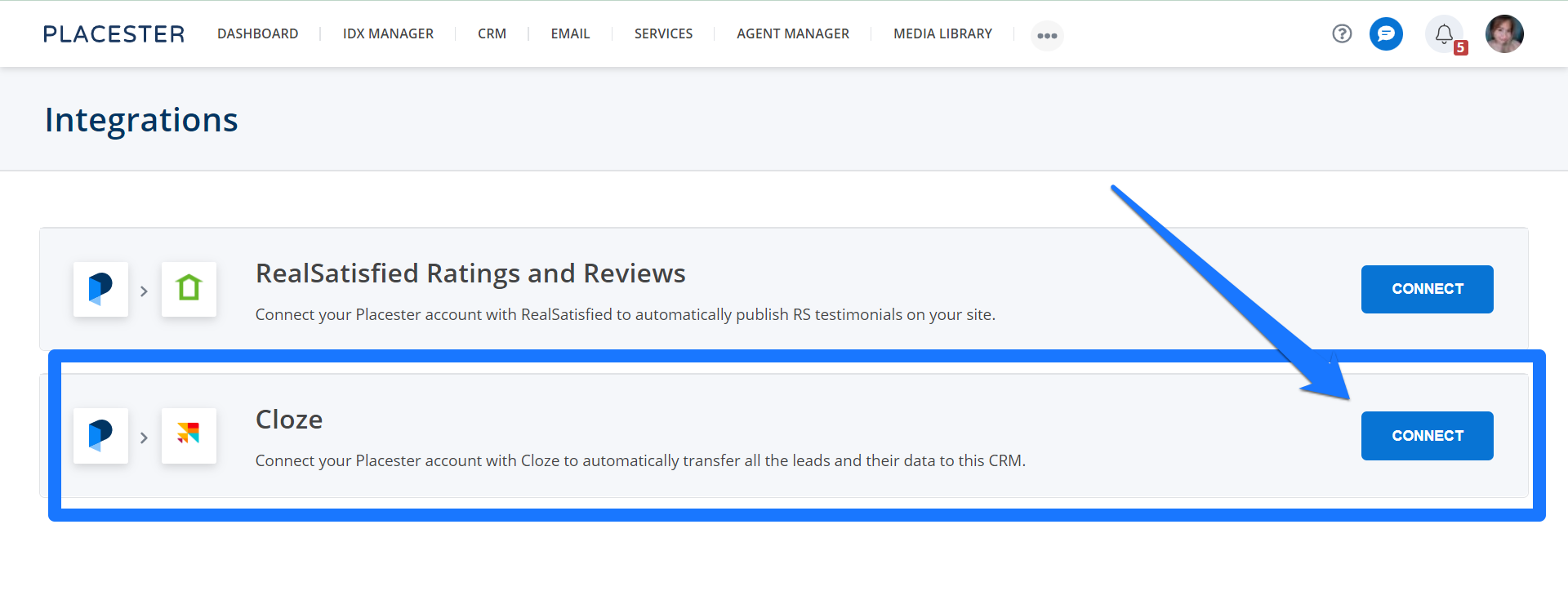
Task: Click the Placester logo
Action: 114,34
